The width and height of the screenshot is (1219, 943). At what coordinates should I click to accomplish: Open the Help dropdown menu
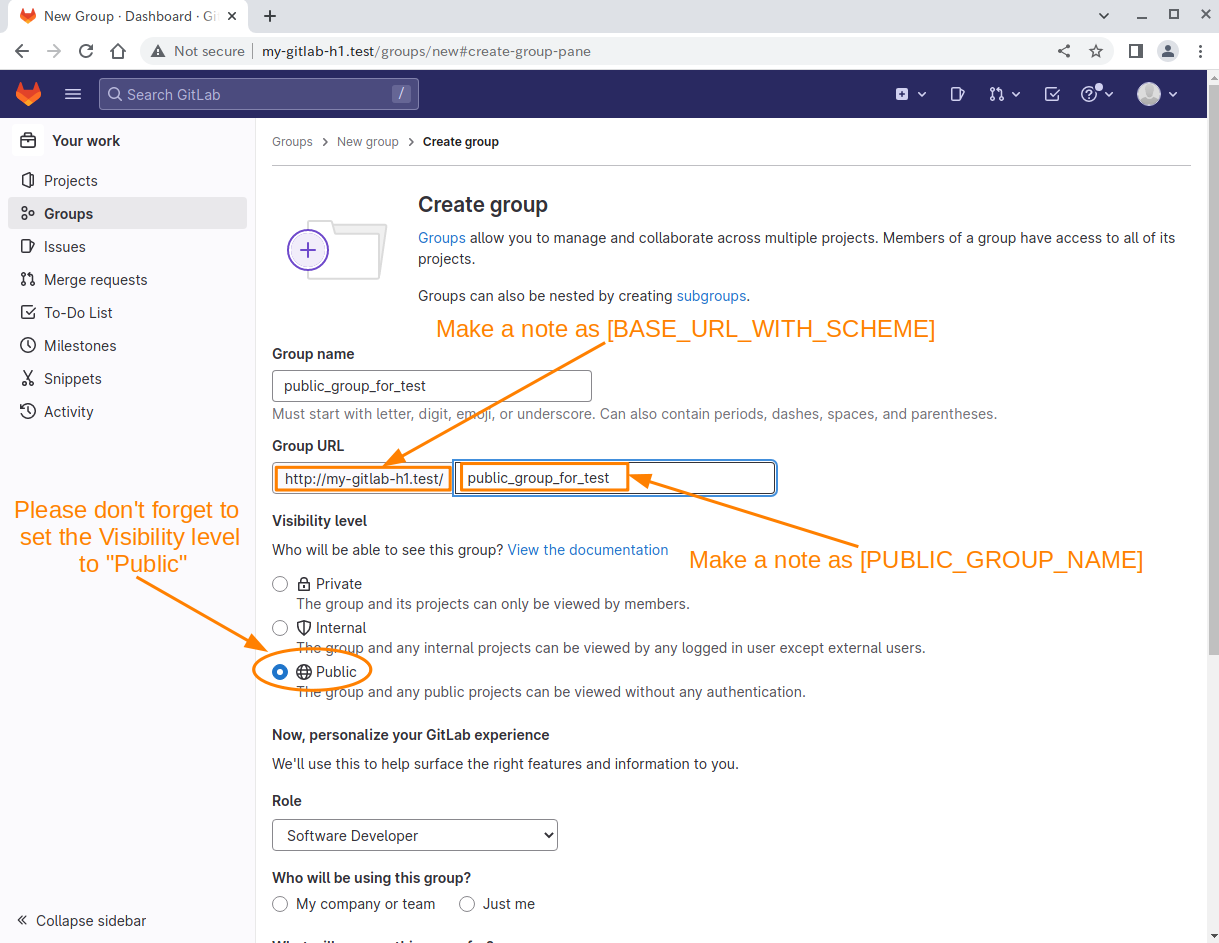tap(1097, 94)
